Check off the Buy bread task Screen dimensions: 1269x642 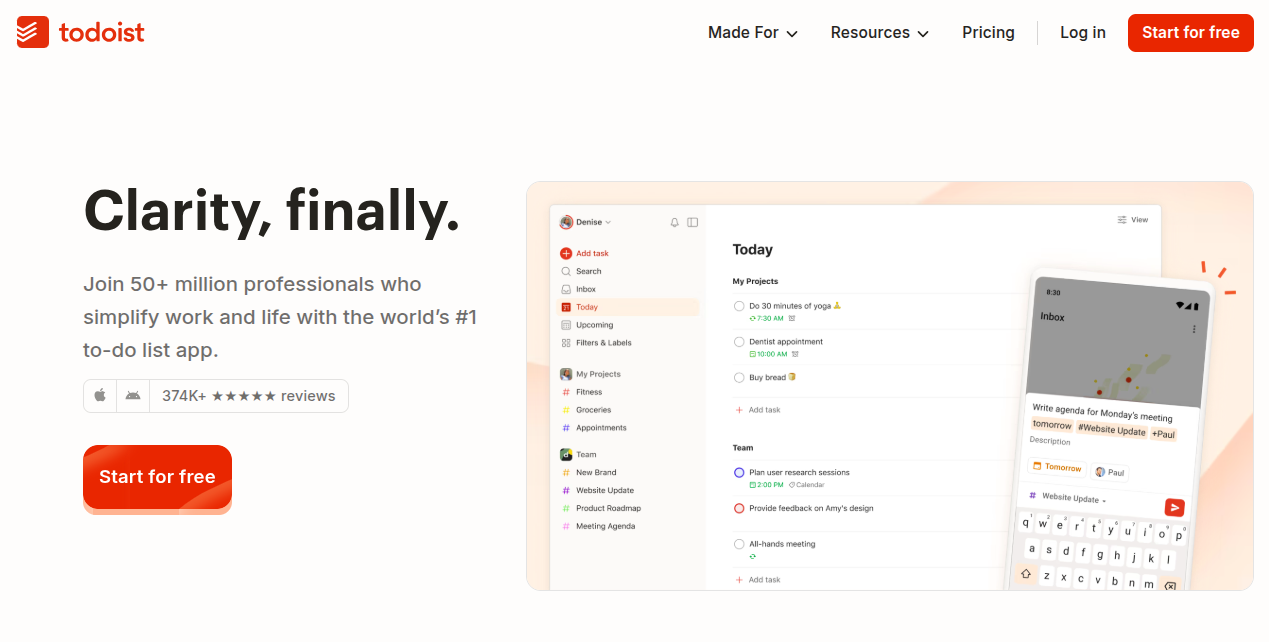coord(739,378)
